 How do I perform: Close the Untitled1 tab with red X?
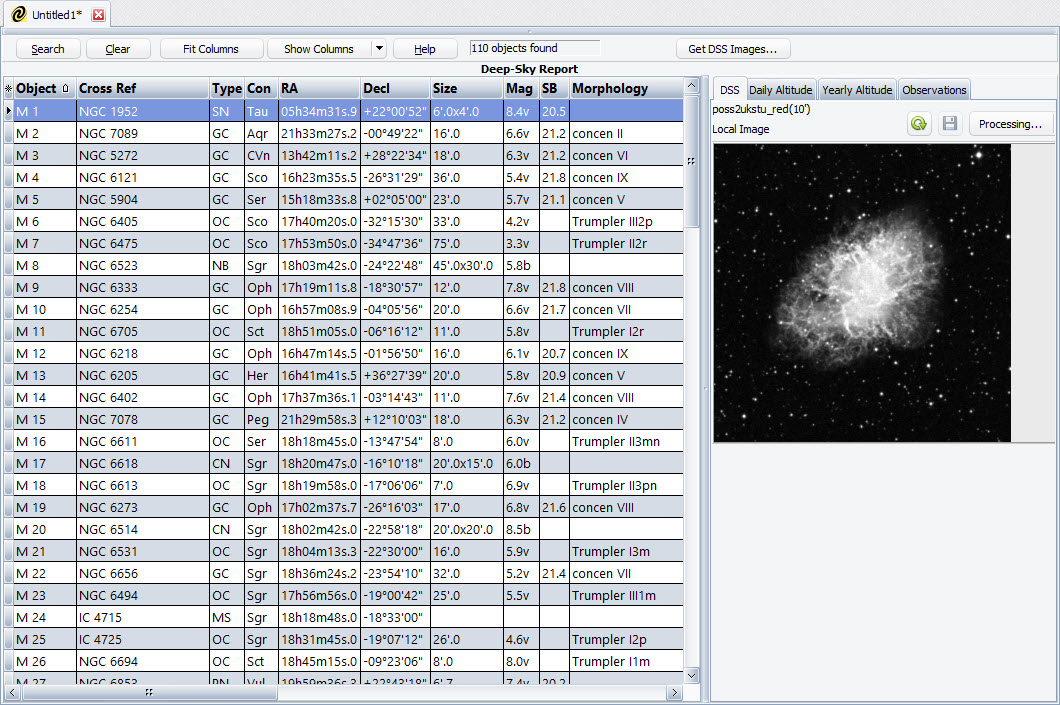pos(98,15)
